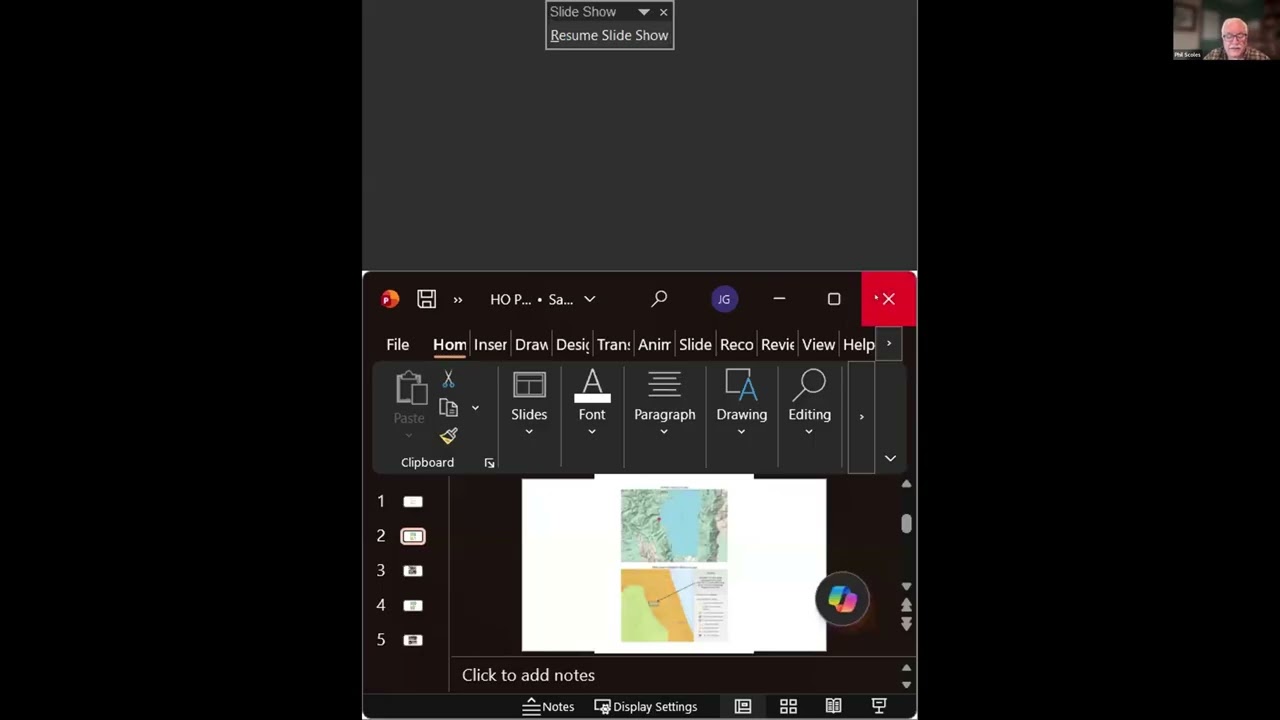
Task: Expand the Copy dropdown arrow
Action: [475, 408]
